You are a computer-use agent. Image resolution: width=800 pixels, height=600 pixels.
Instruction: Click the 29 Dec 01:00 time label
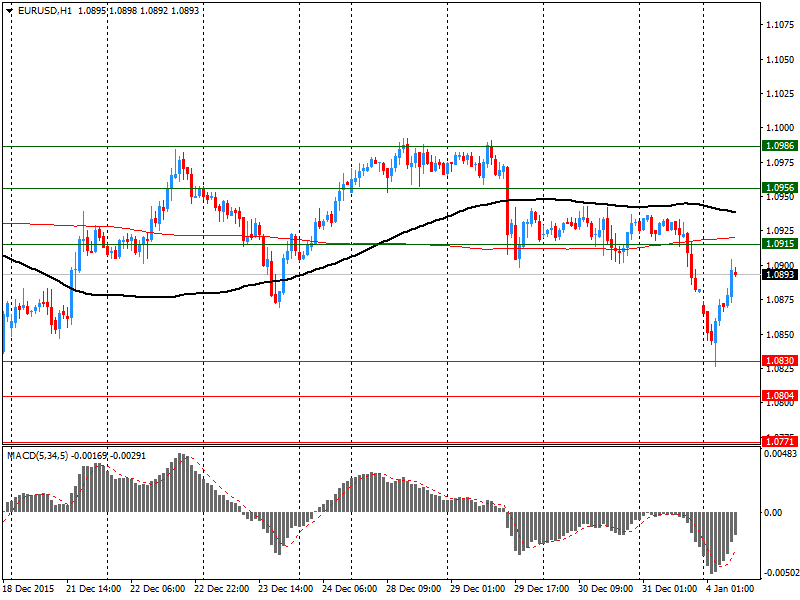pyautogui.click(x=478, y=589)
